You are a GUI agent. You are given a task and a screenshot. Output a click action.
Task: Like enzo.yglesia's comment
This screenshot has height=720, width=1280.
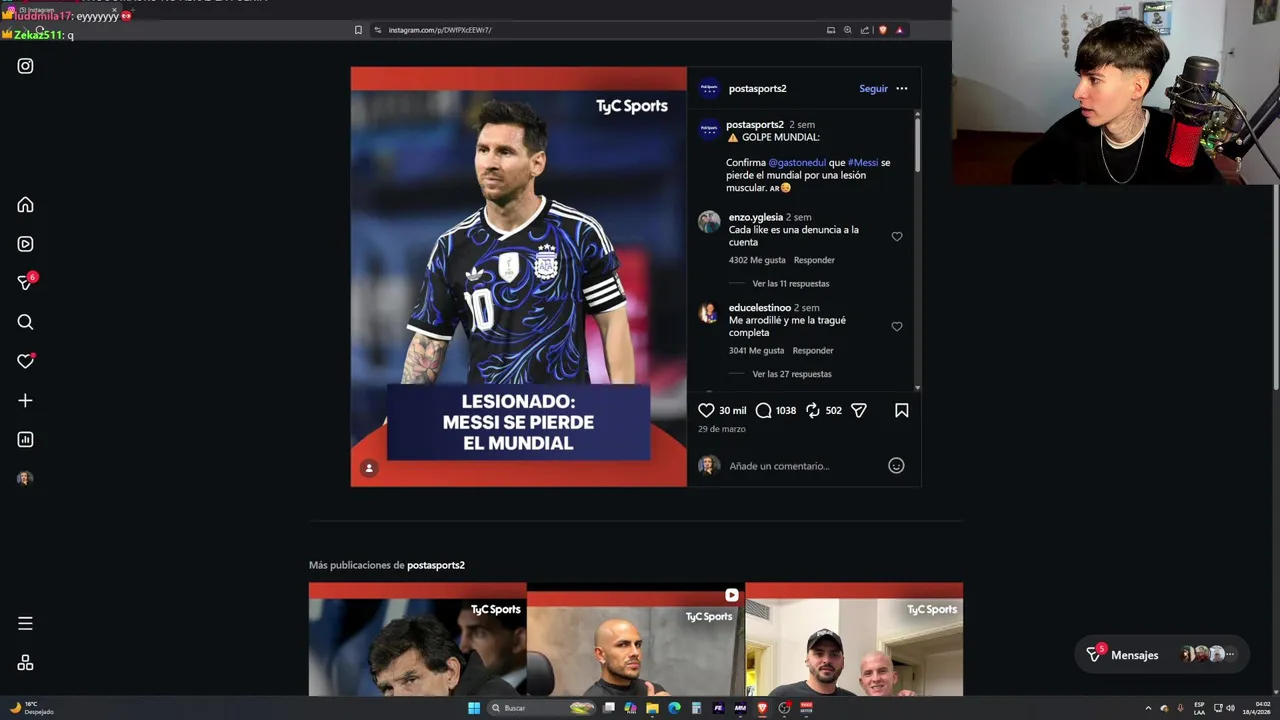tap(897, 237)
